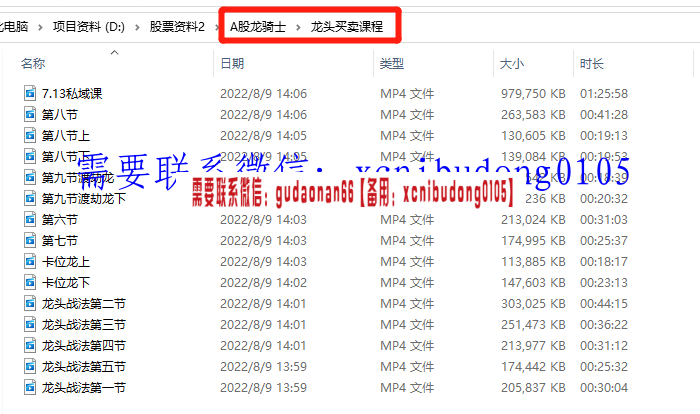Select the file named 7.13私域课

[x=72, y=93]
